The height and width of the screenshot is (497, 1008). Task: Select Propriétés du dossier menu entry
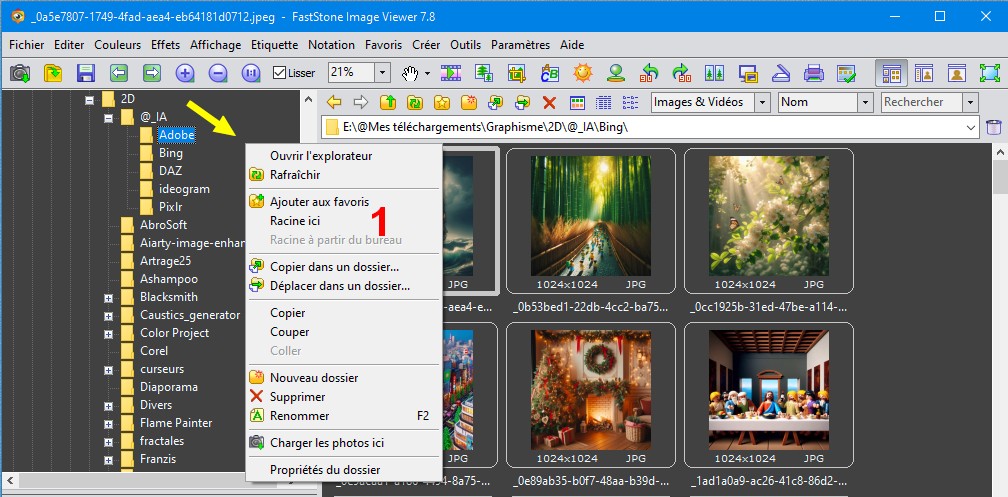344,470
